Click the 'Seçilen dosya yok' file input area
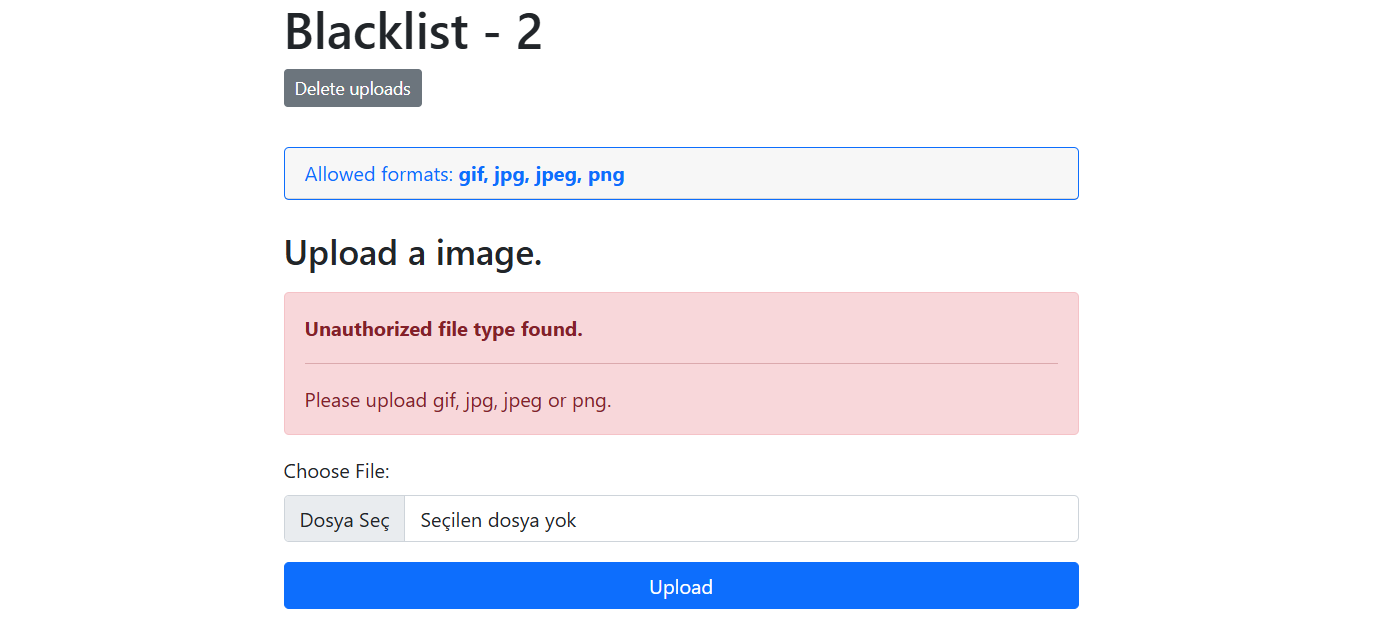The height and width of the screenshot is (622, 1382). pos(741,519)
